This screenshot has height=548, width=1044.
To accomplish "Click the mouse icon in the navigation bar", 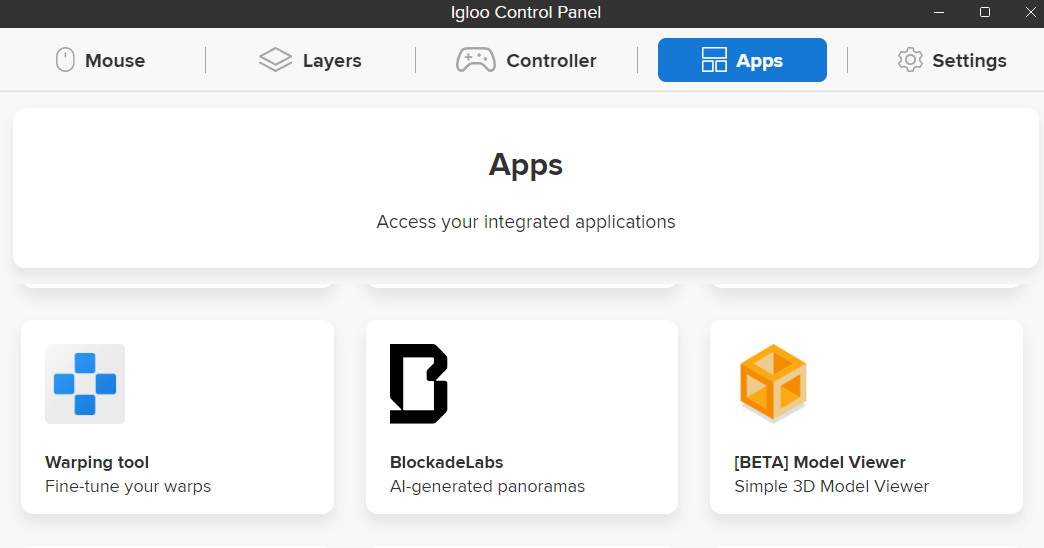I will click(x=65, y=60).
